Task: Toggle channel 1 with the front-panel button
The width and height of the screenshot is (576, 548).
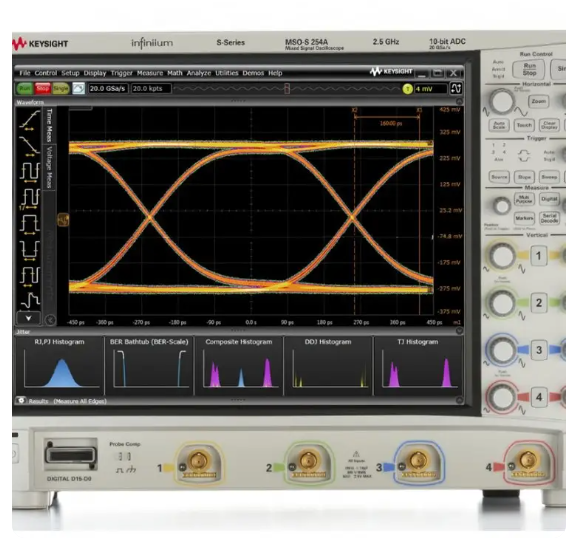Action: coord(539,256)
